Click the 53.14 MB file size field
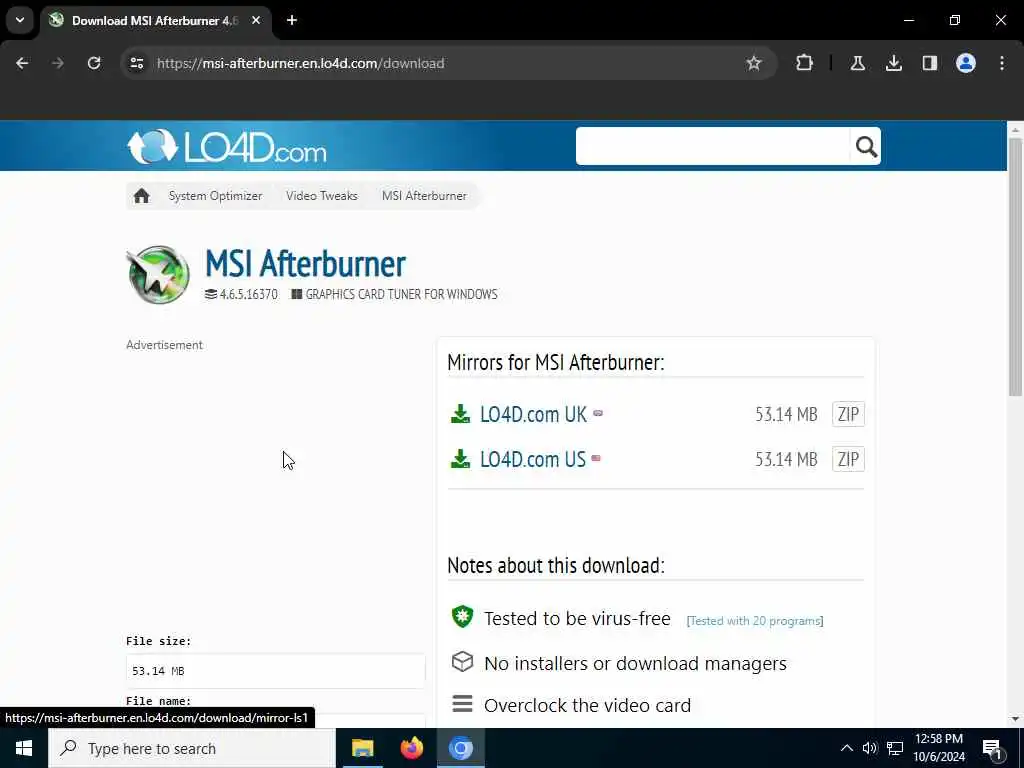The height and width of the screenshot is (768, 1024). coord(275,671)
